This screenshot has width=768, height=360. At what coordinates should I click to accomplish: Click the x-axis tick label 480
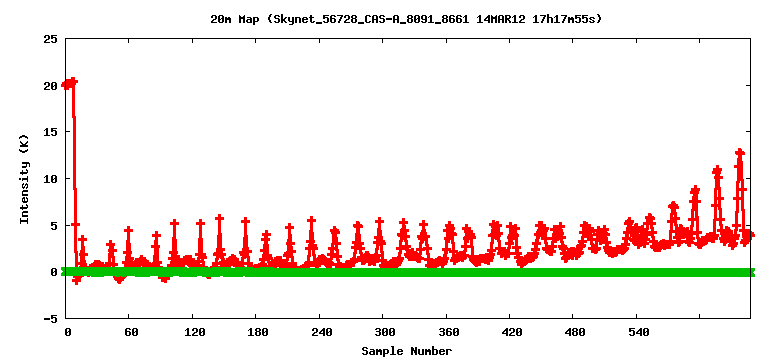click(x=575, y=332)
